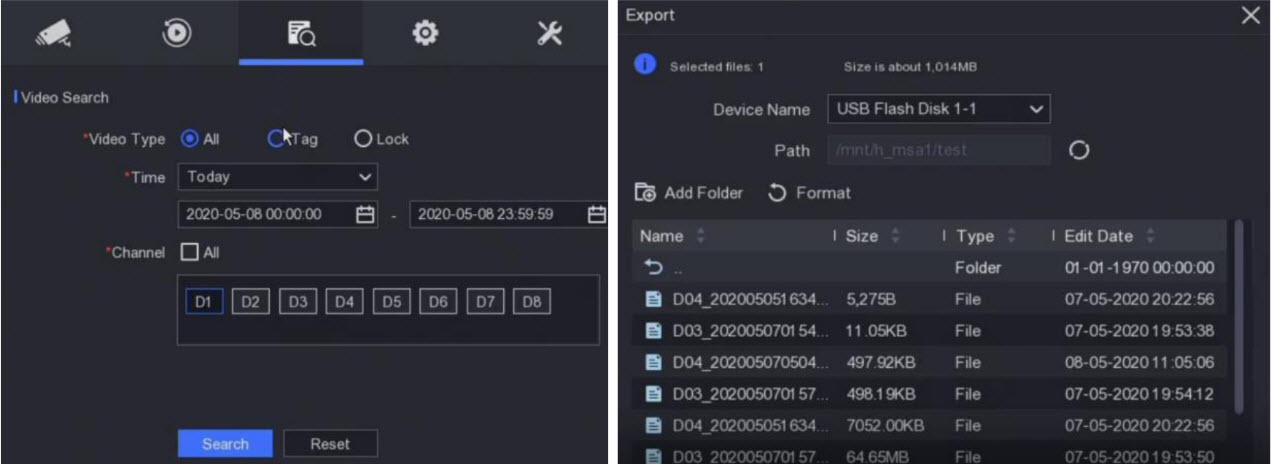The height and width of the screenshot is (467, 1271).
Task: Select channel D4 in channel list
Action: (343, 302)
